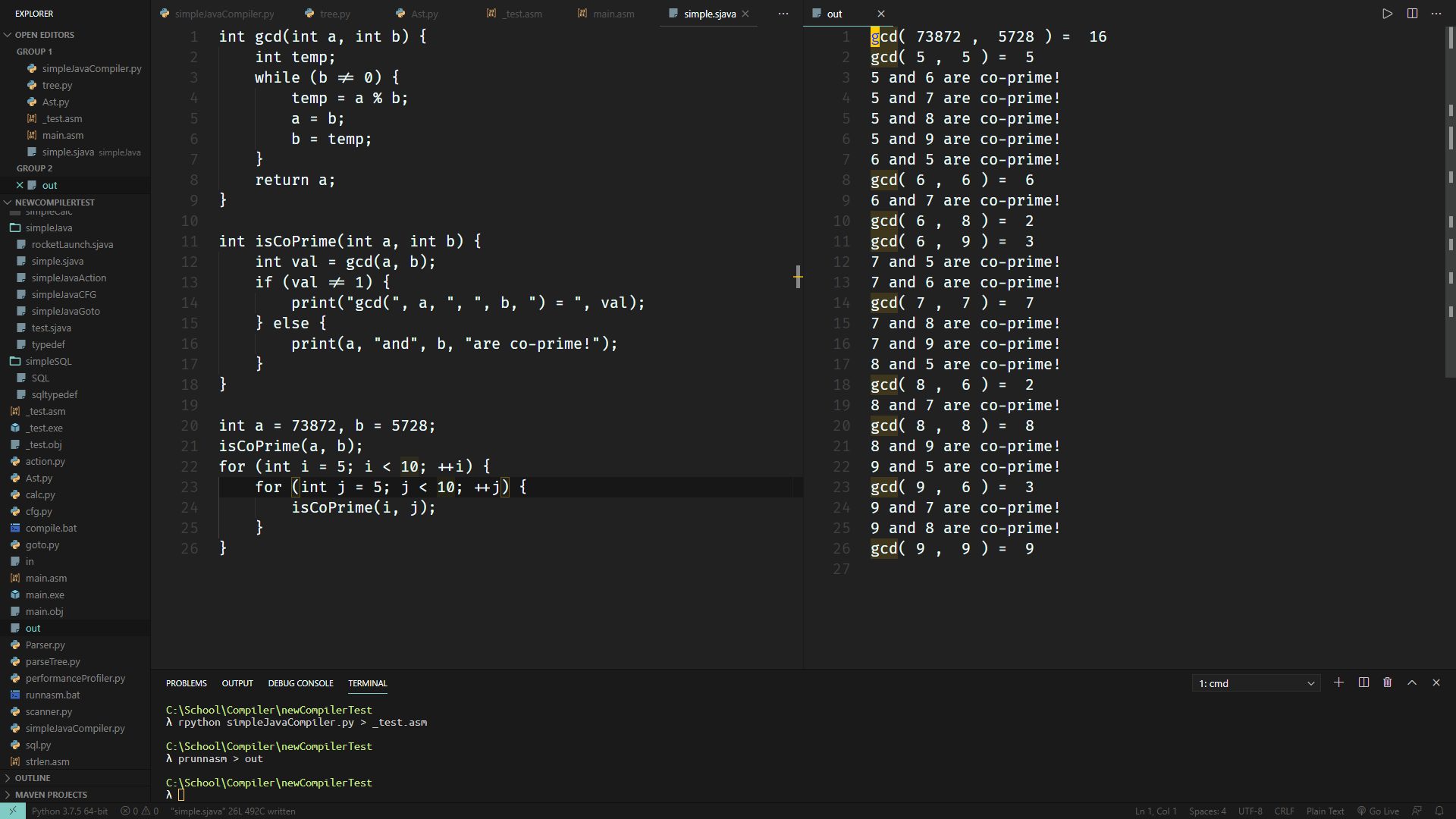Run the file with the play icon

coord(1387,14)
